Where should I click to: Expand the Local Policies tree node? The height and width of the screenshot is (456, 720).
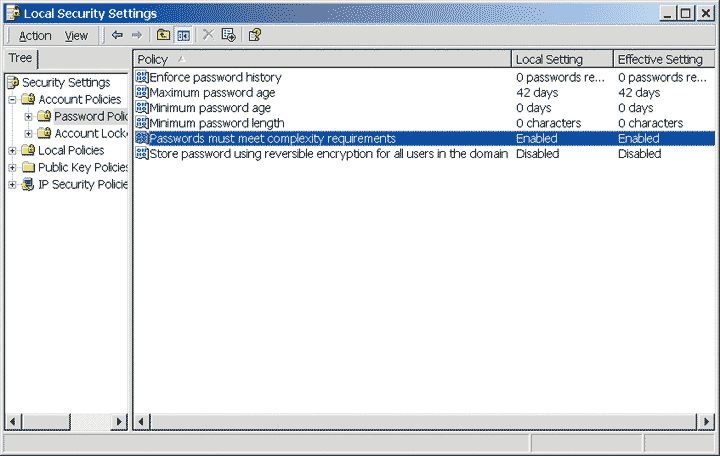(13, 151)
